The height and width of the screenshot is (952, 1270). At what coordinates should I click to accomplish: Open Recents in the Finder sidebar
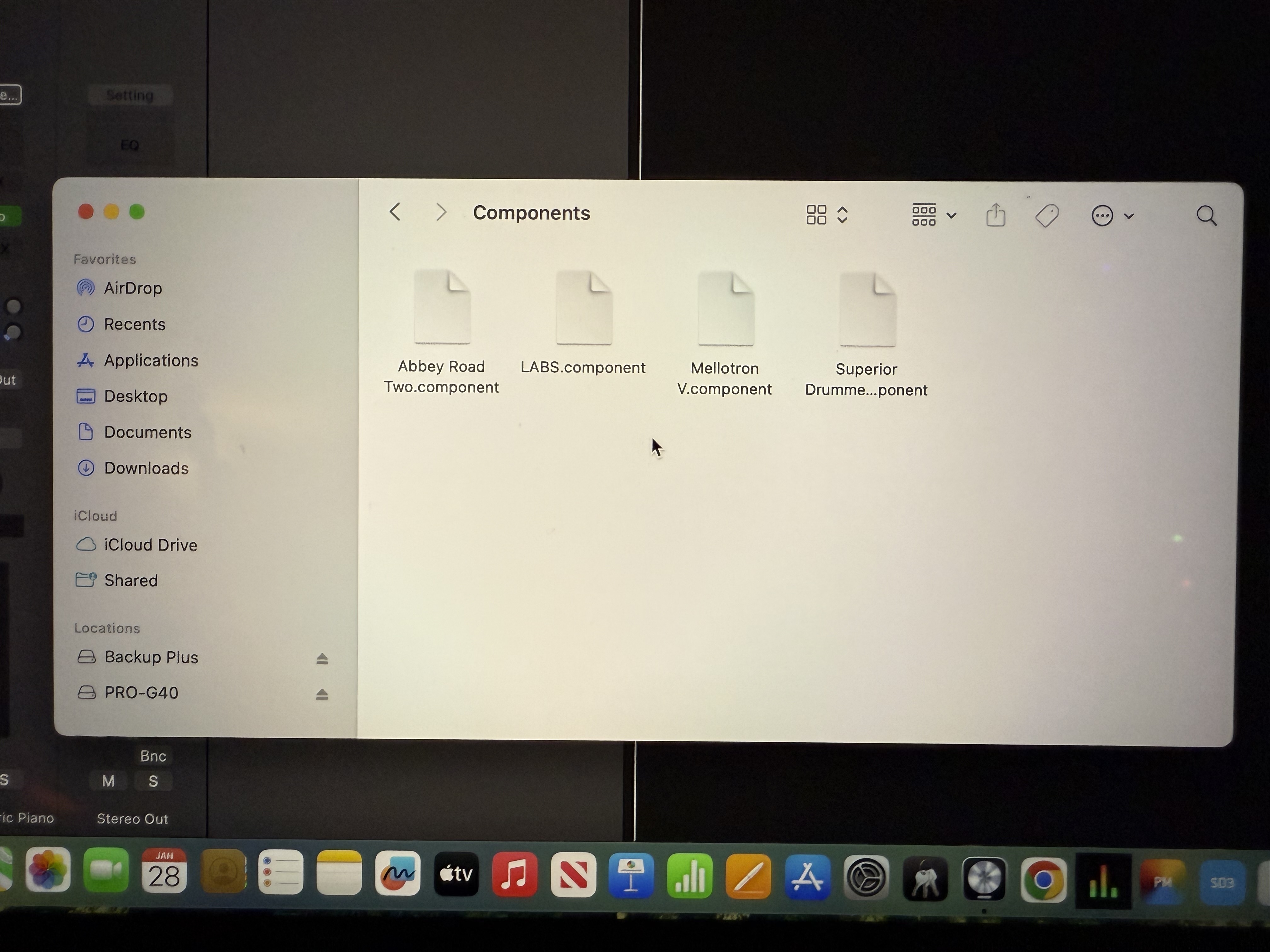coord(134,324)
